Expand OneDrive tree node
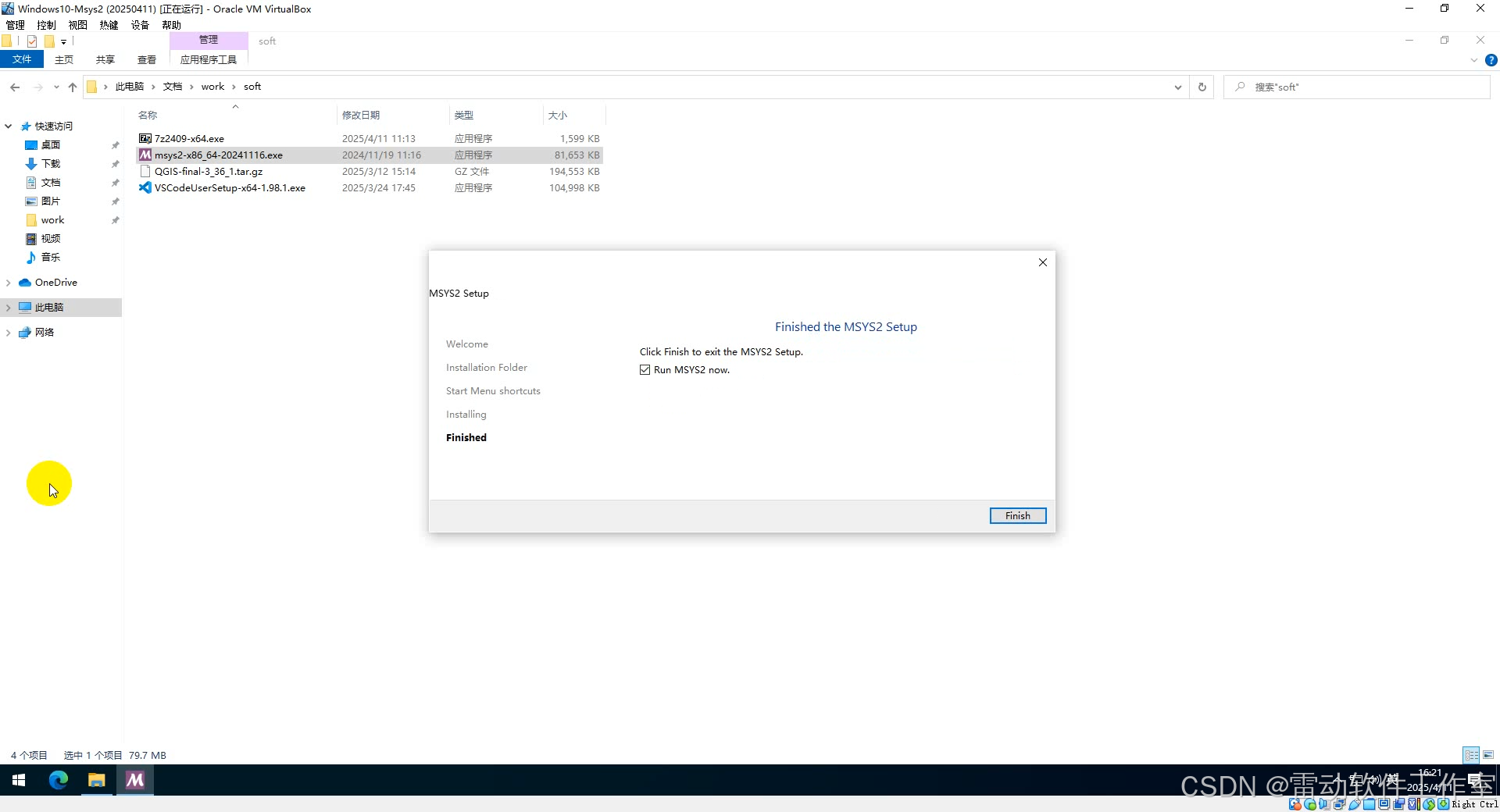This screenshot has height=812, width=1500. coord(9,283)
